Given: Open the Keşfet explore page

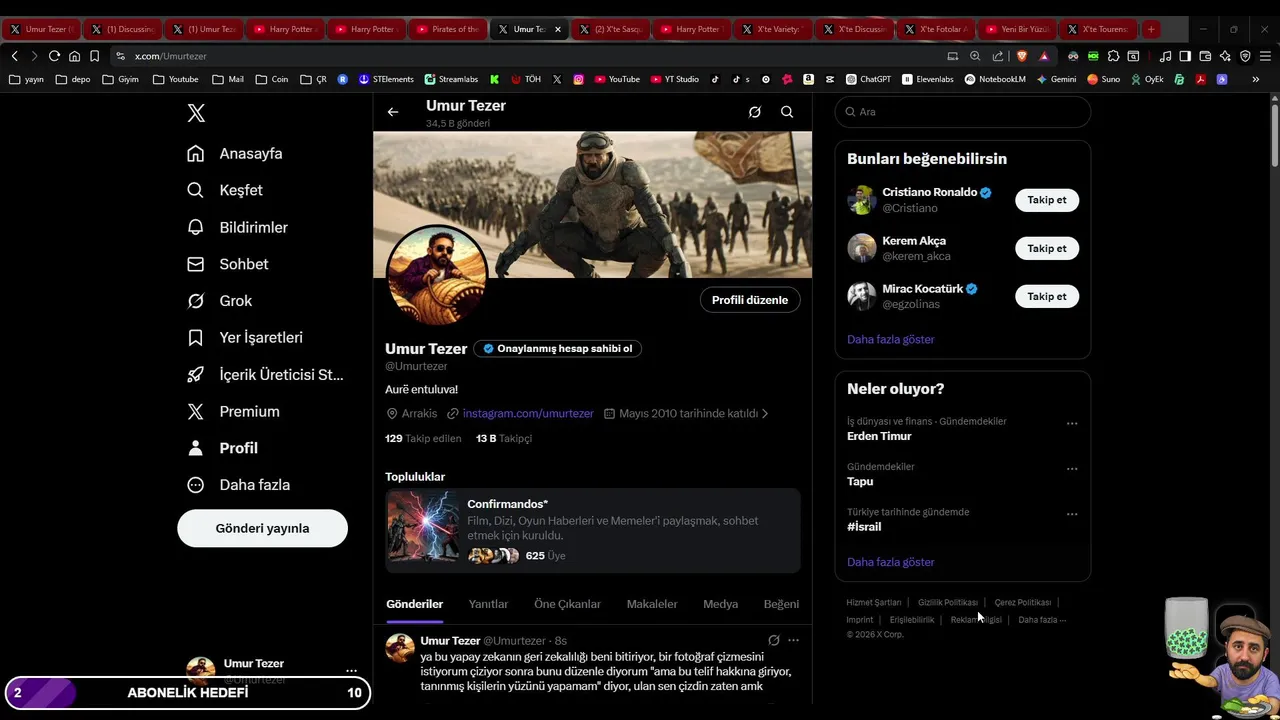Looking at the screenshot, I should 225,190.
